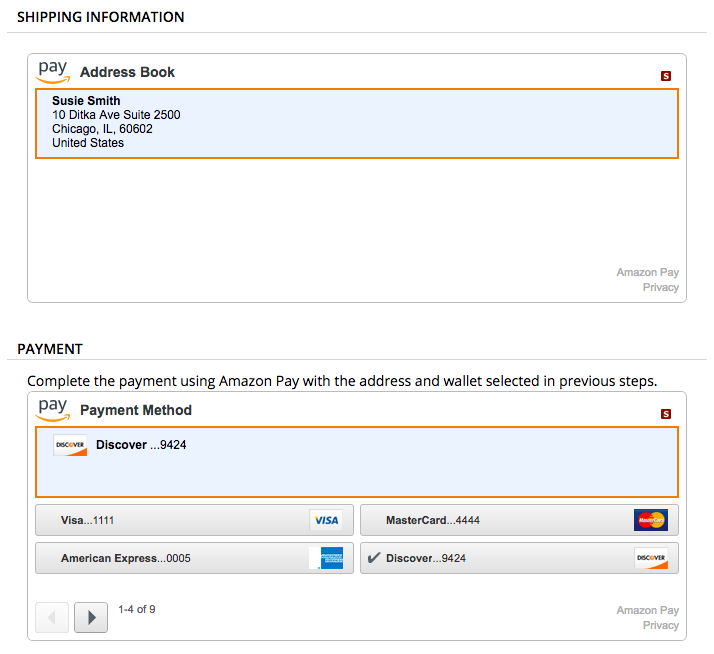This screenshot has width=714, height=654.
Task: Click the 'Payment Method' heading
Action: [136, 410]
